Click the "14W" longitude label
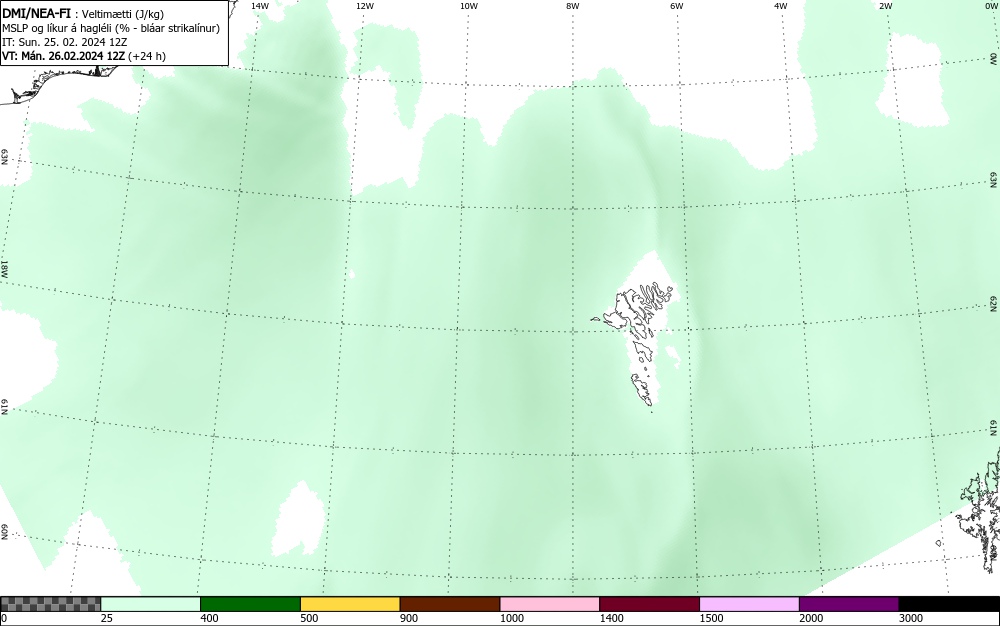 click(260, 6)
